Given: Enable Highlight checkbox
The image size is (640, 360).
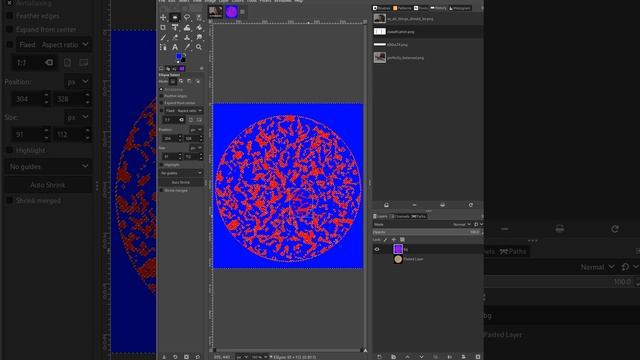Looking at the screenshot, I should pyautogui.click(x=161, y=164).
